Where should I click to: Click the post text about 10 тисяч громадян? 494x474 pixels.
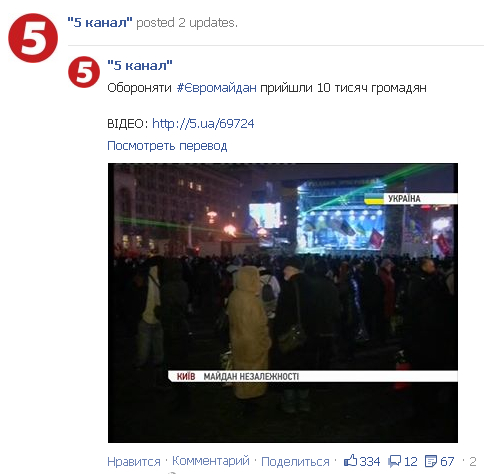267,88
